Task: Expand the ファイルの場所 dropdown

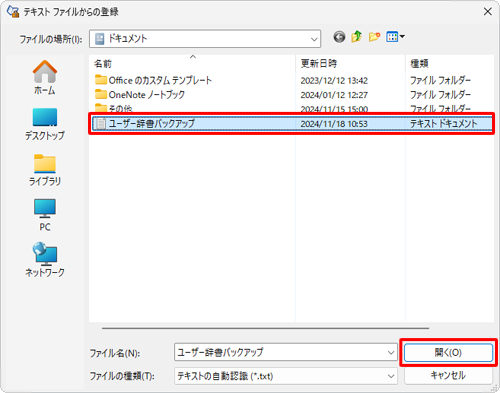Action: 314,39
